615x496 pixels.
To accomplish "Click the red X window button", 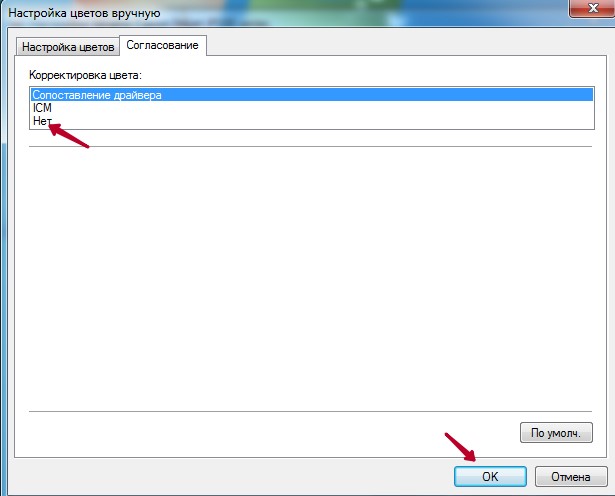I will coord(593,8).
